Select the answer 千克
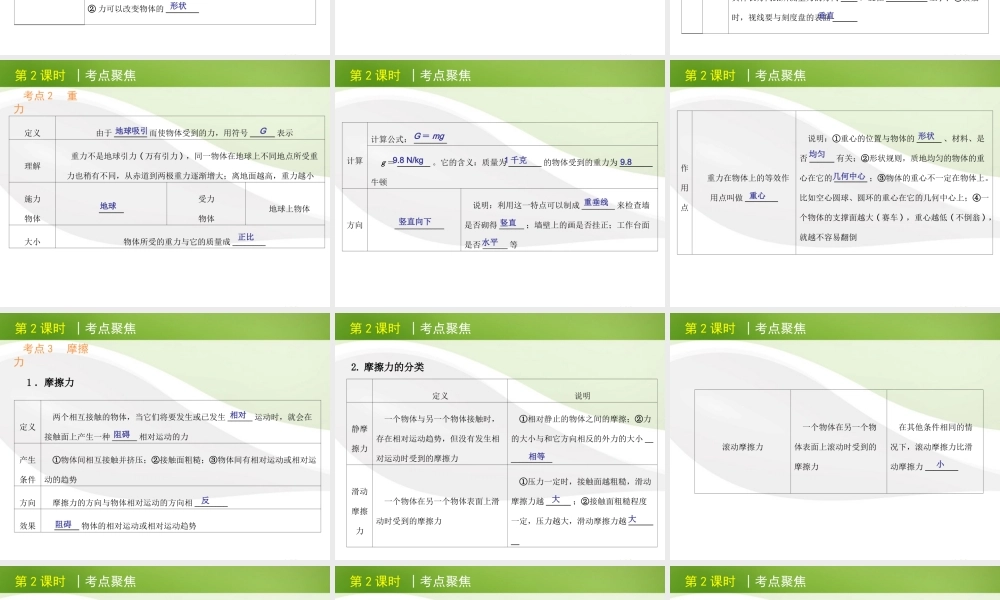This screenshot has height=600, width=1000. (519, 160)
